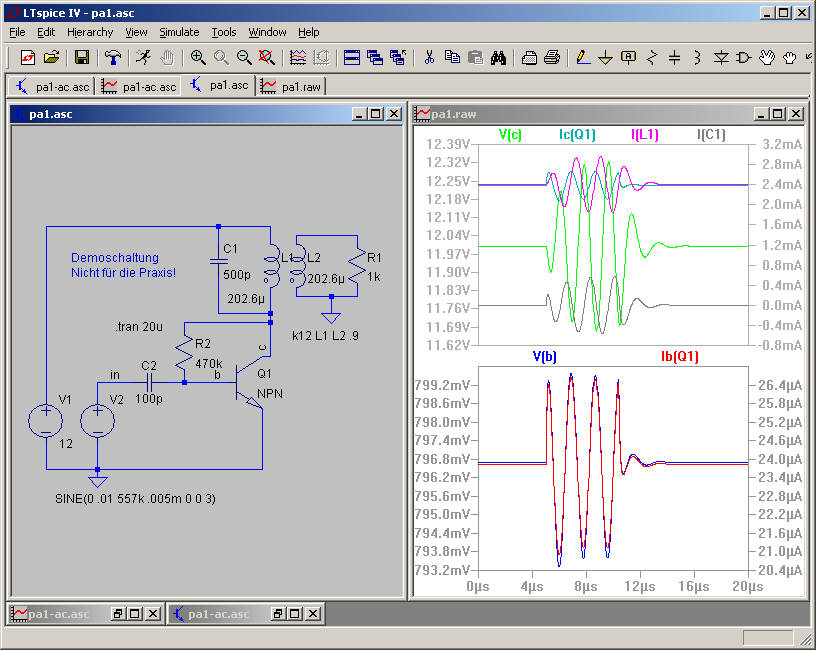Image resolution: width=816 pixels, height=650 pixels.
Task: Restore the minimized pa1-ac.asc waveform window
Action: click(x=118, y=614)
